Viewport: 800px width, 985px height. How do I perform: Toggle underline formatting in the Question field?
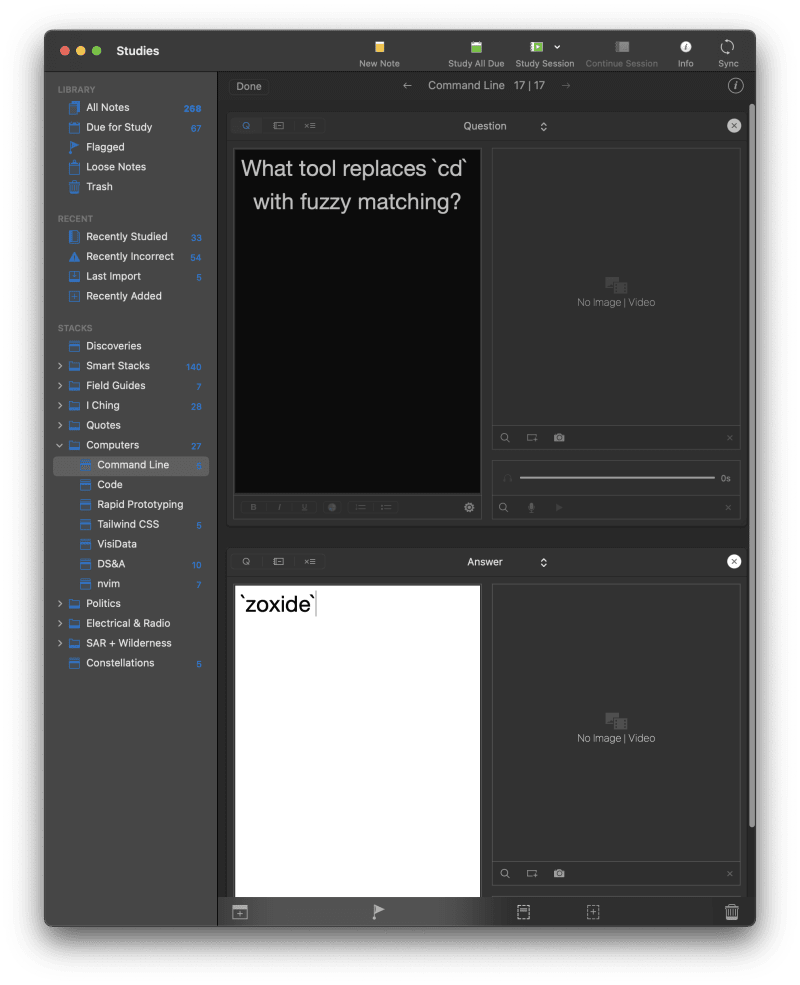304,507
